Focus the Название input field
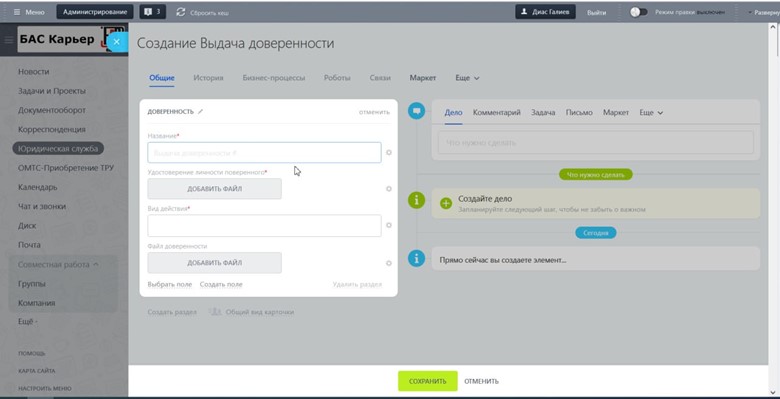The image size is (780, 399). click(264, 153)
